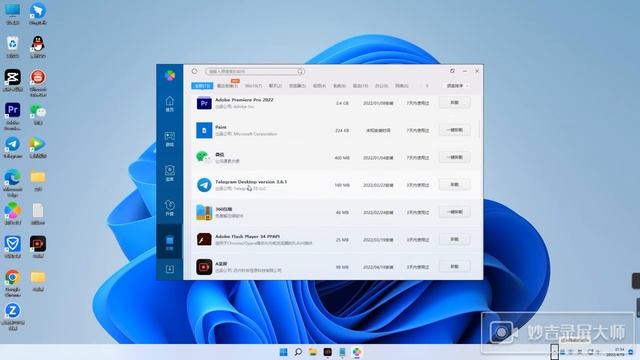Select the folder next to the Edge shortcut
The width and height of the screenshot is (640, 360).
tap(38, 181)
